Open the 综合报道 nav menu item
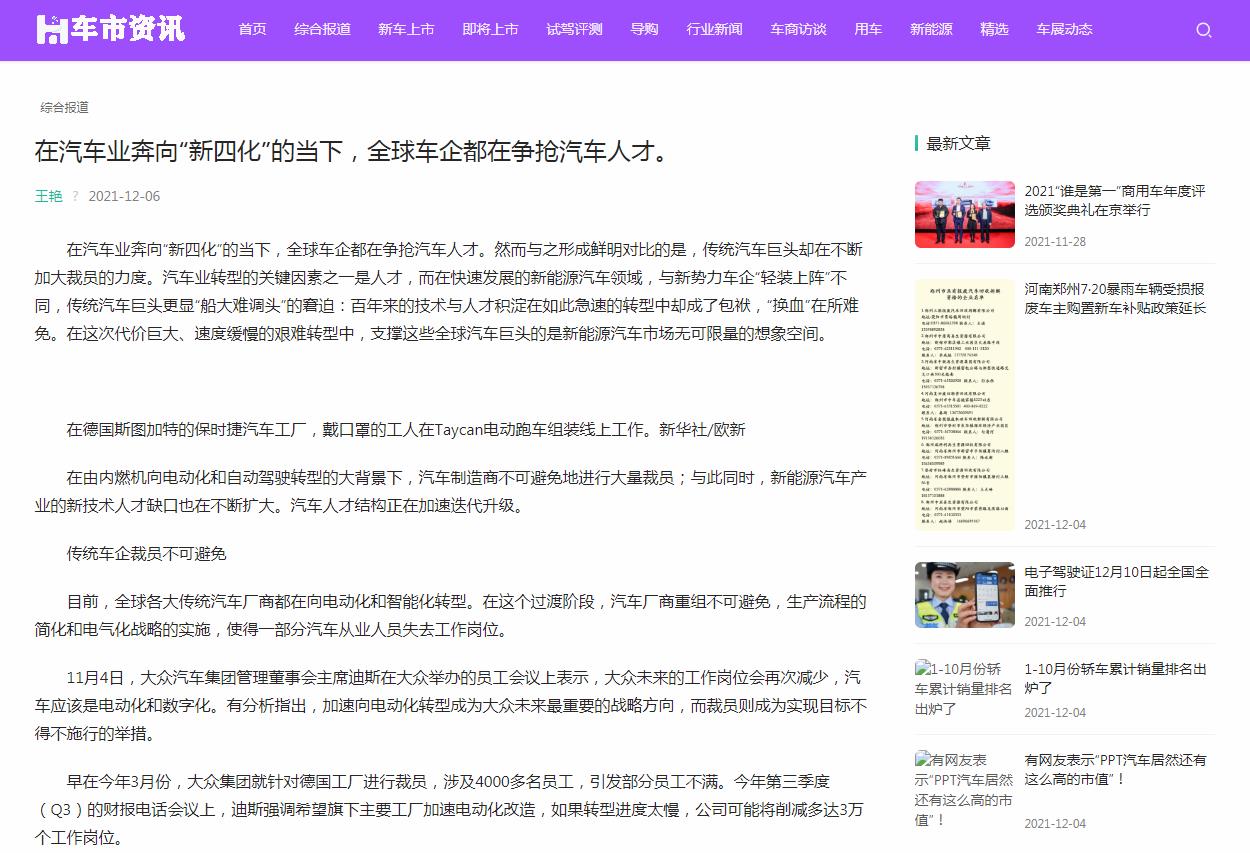Screen dimensions: 1250x853 322,29
